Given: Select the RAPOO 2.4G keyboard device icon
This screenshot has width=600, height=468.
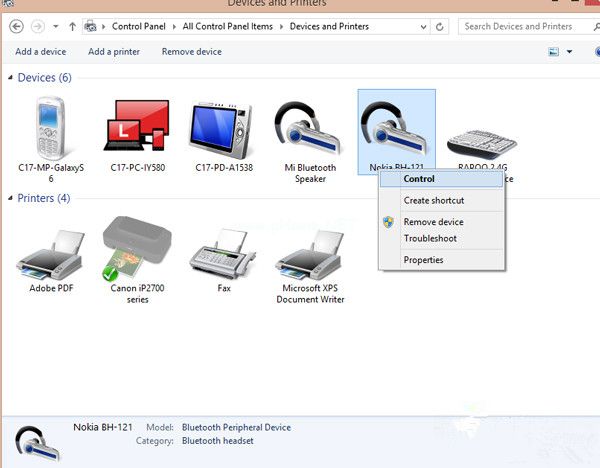Looking at the screenshot, I should tap(482, 144).
